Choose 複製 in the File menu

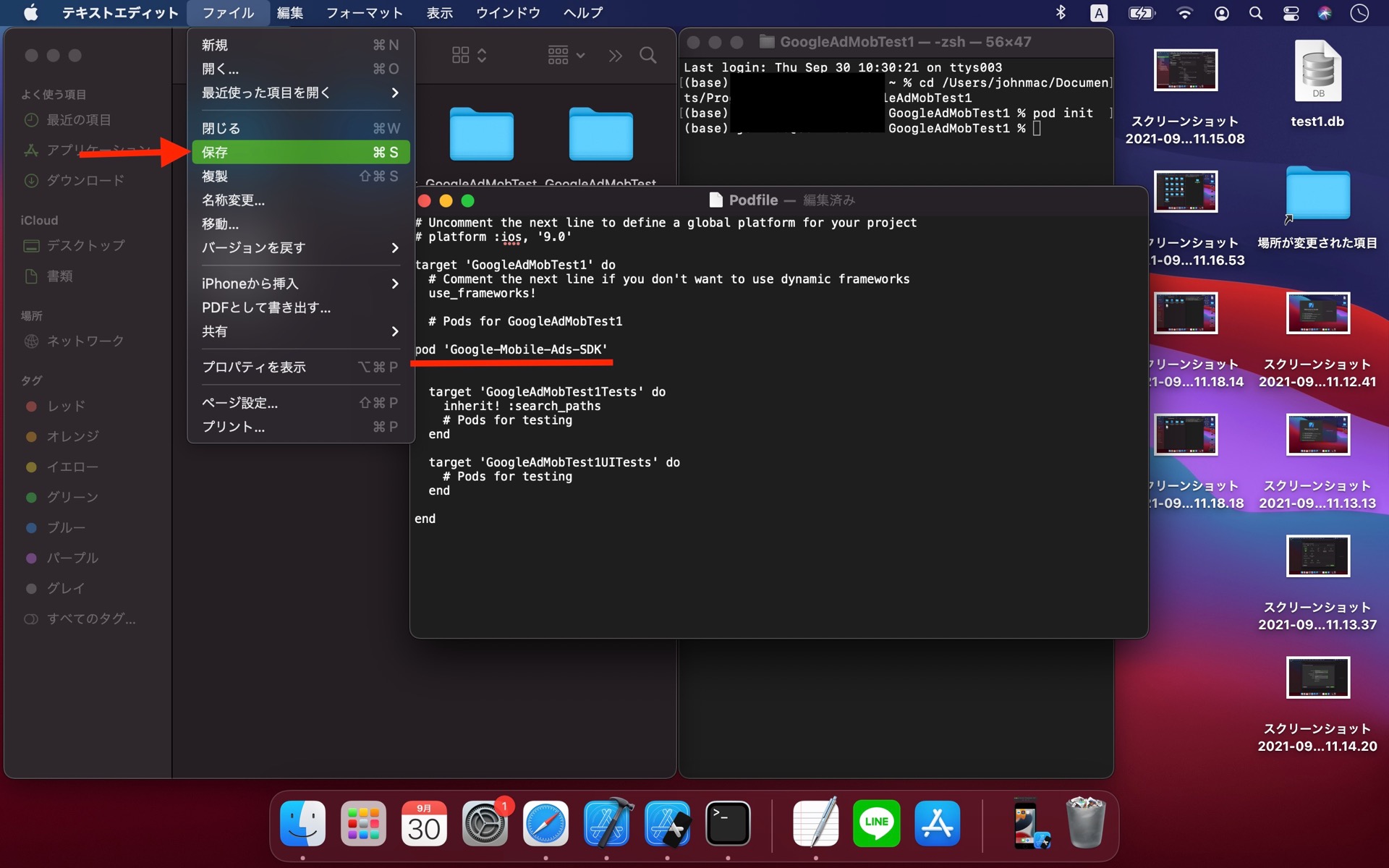click(x=300, y=176)
